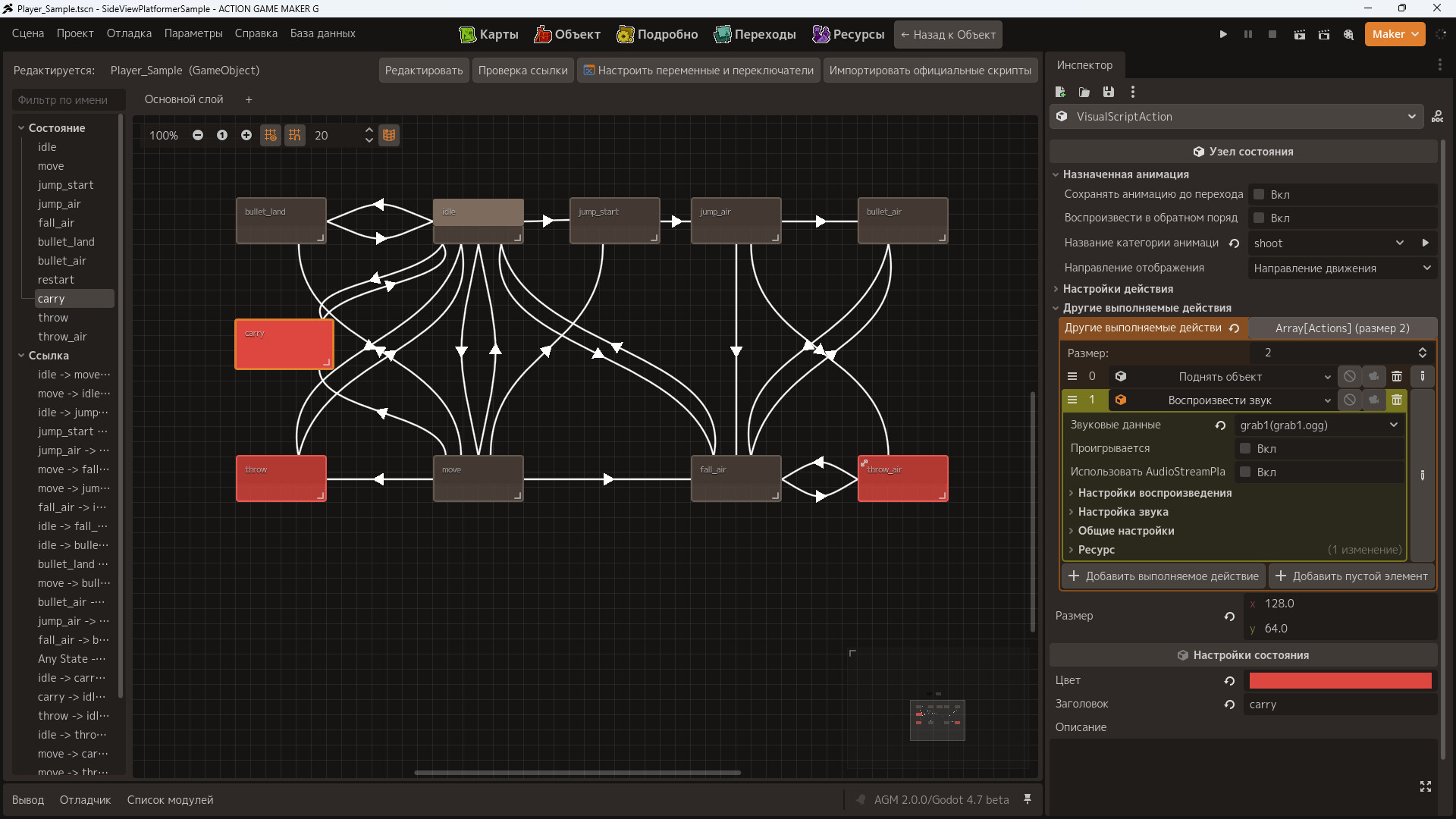Open the Переходы view
1456x819 pixels.
click(x=755, y=34)
